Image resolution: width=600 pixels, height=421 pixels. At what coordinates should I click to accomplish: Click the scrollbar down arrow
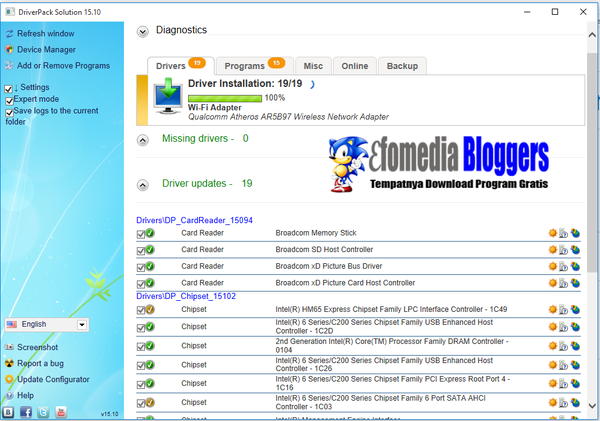[592, 406]
